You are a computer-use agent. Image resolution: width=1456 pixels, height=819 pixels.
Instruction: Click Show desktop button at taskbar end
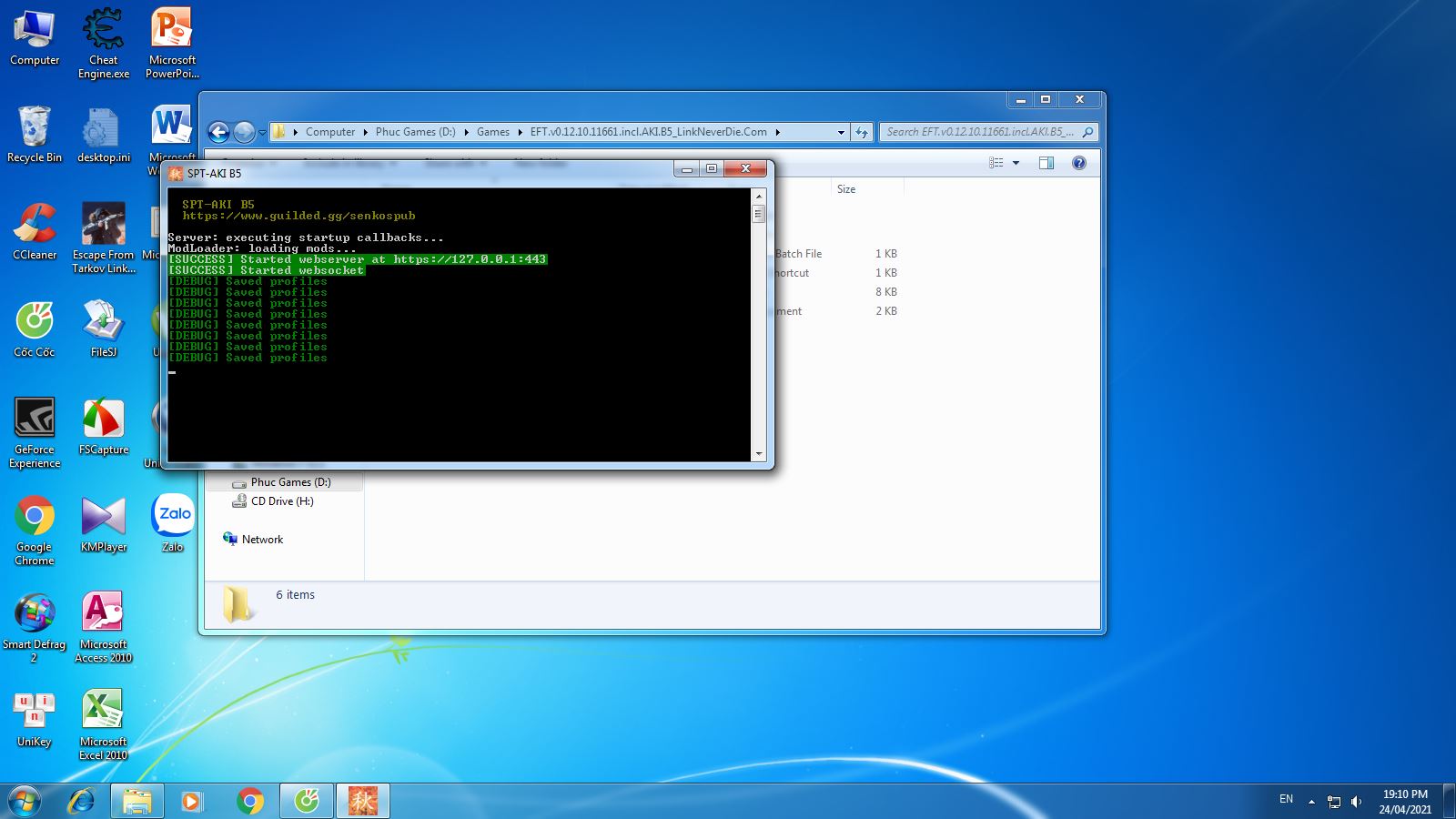pyautogui.click(x=1449, y=802)
